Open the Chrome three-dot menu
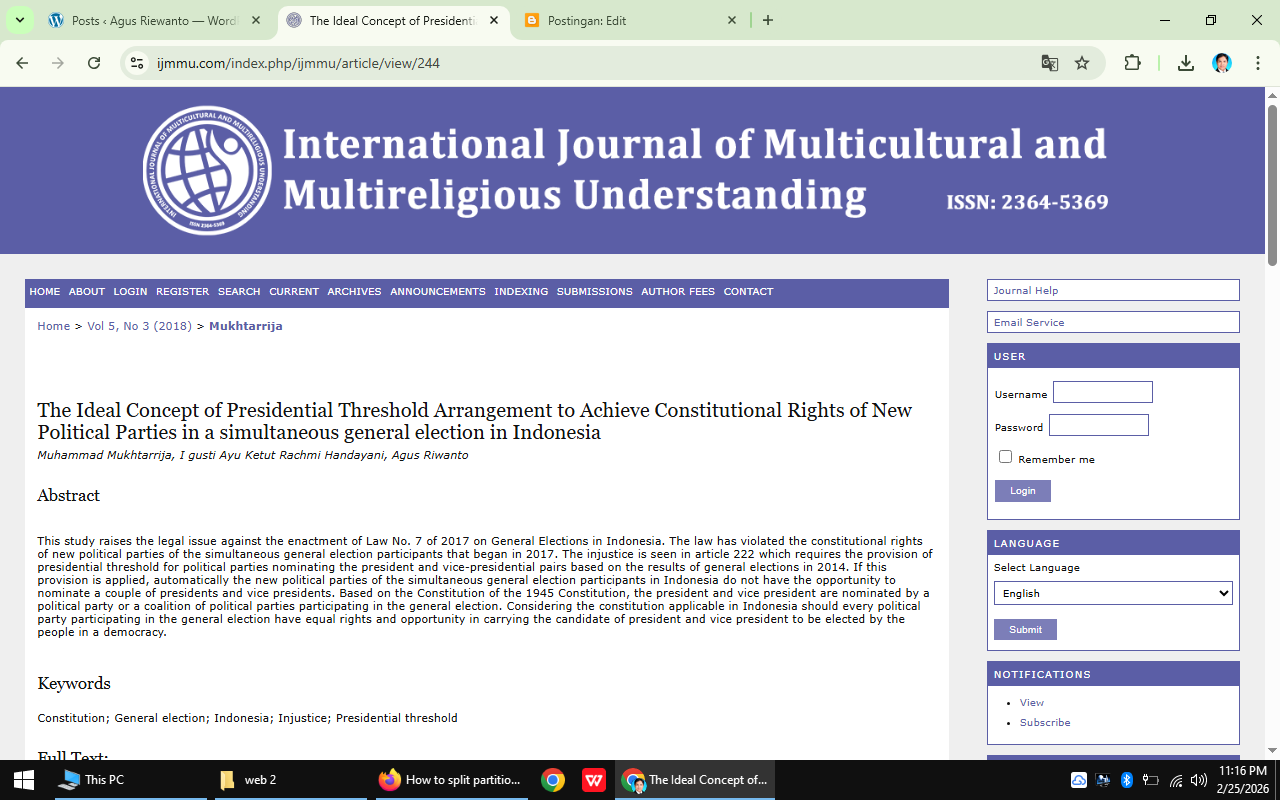1280x800 pixels. (x=1257, y=63)
